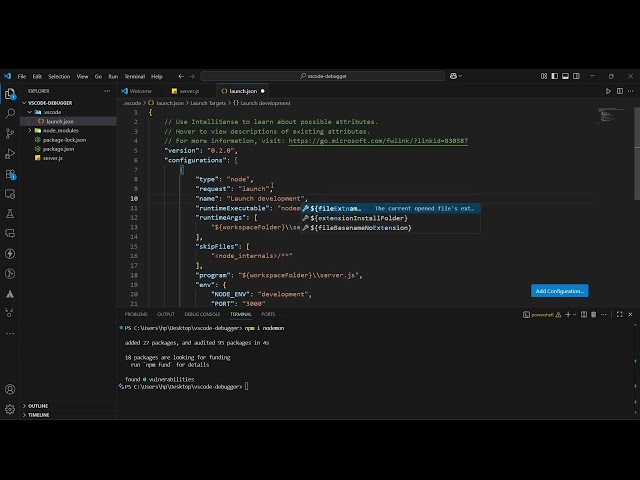Viewport: 640px width, 480px height.
Task: Customize layout icon in title bar
Action: [544, 76]
